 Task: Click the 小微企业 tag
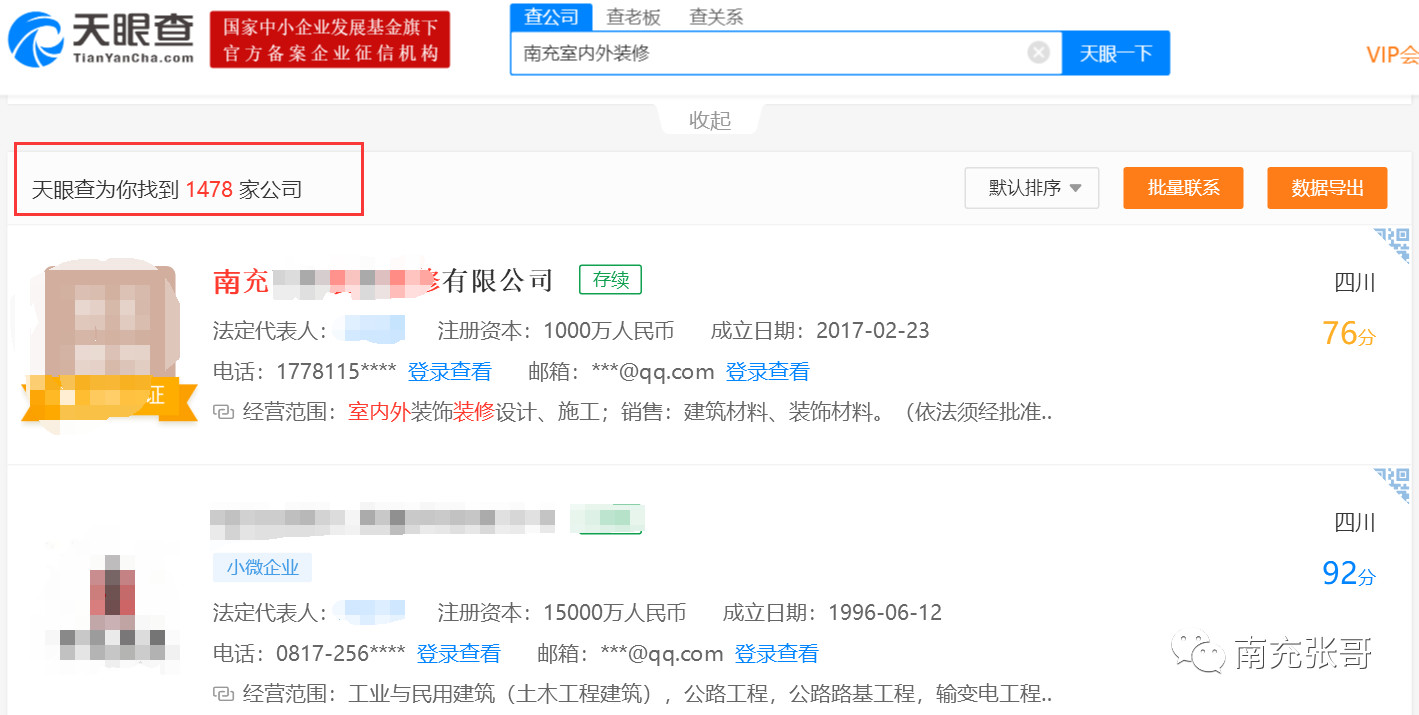262,568
